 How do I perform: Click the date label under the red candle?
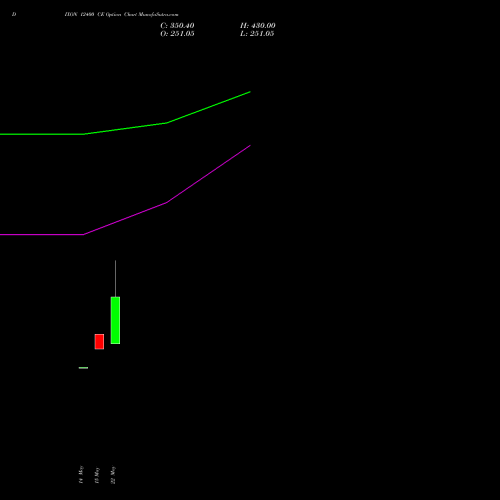click(x=97, y=475)
